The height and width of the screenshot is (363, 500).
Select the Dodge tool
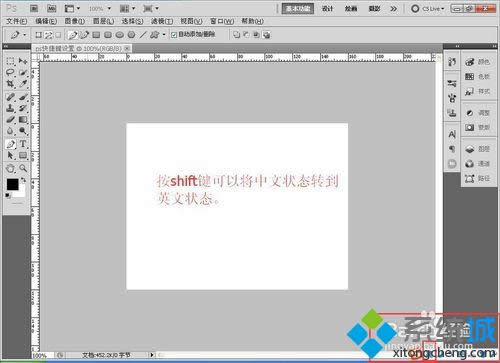point(23,131)
